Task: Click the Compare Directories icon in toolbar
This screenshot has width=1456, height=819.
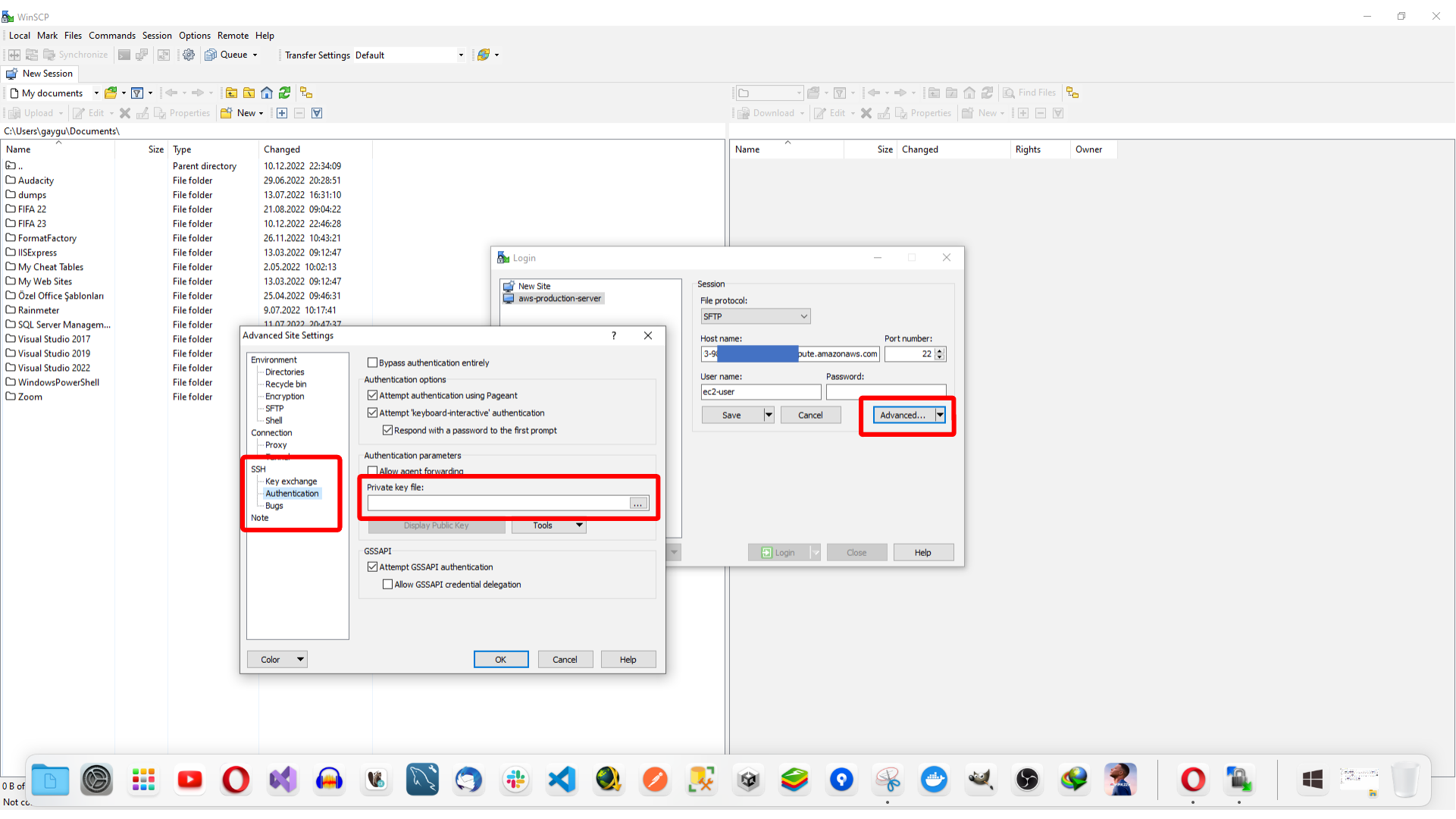Action: 14,55
